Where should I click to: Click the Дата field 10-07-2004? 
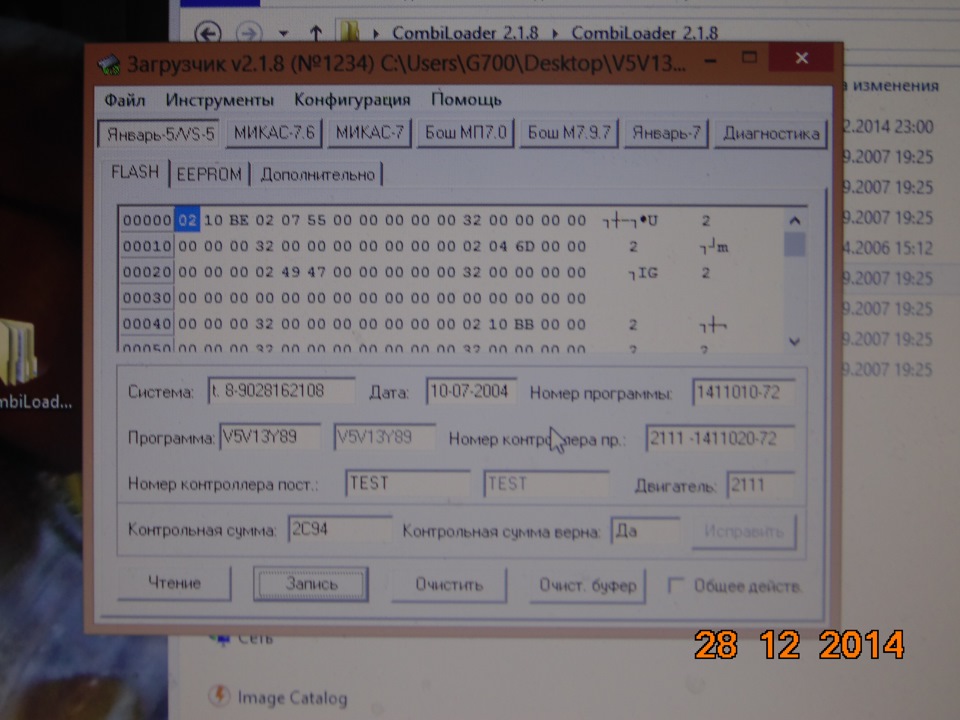[470, 391]
